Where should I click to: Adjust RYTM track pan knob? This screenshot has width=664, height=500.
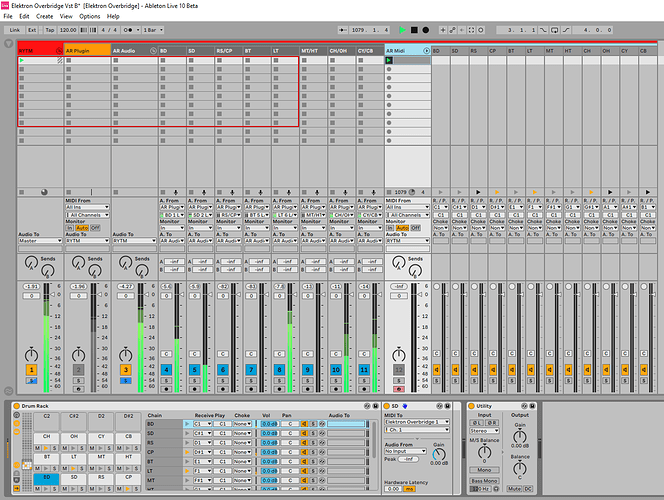click(31, 355)
